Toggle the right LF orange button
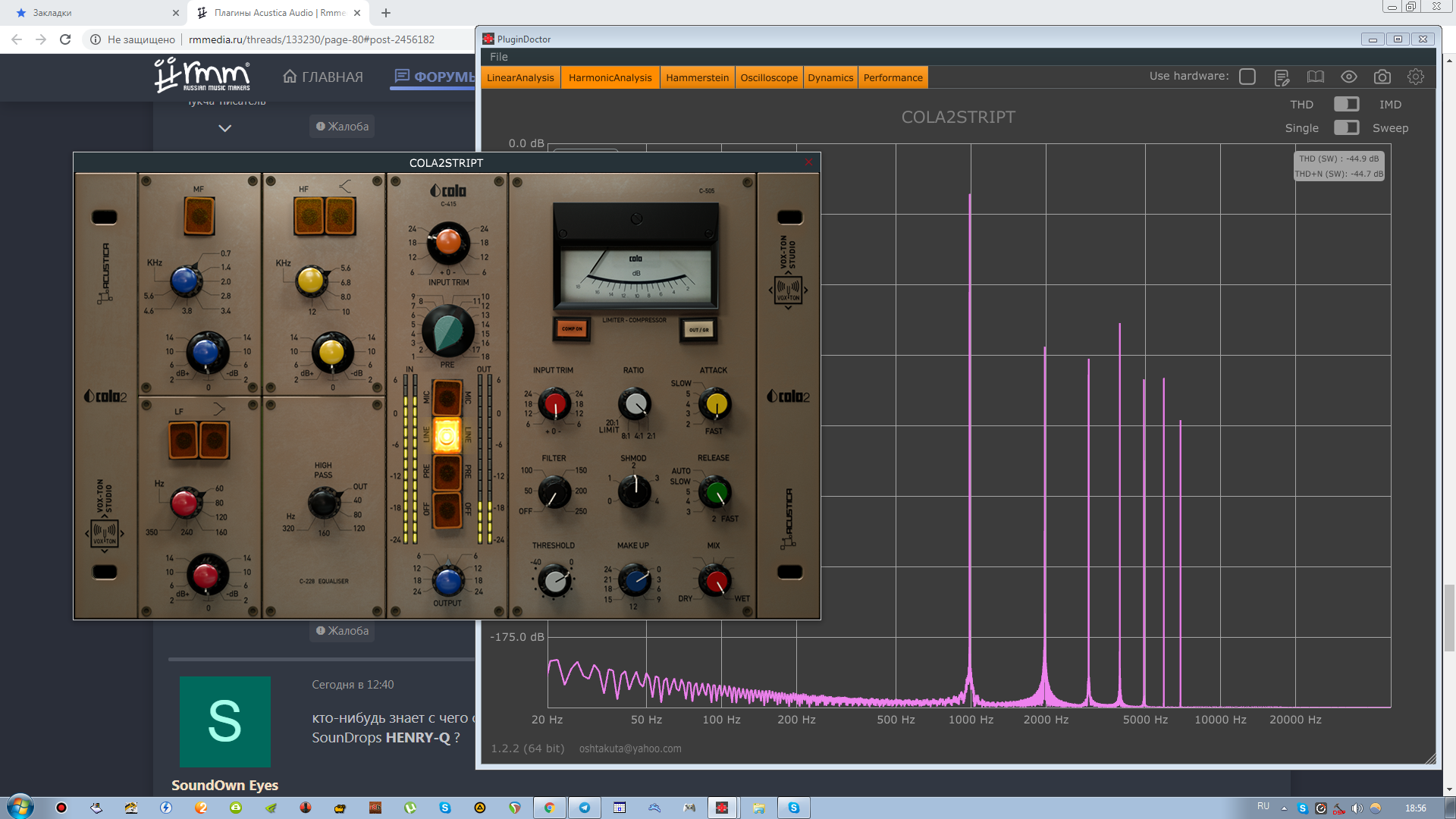The image size is (1456, 819). click(215, 440)
